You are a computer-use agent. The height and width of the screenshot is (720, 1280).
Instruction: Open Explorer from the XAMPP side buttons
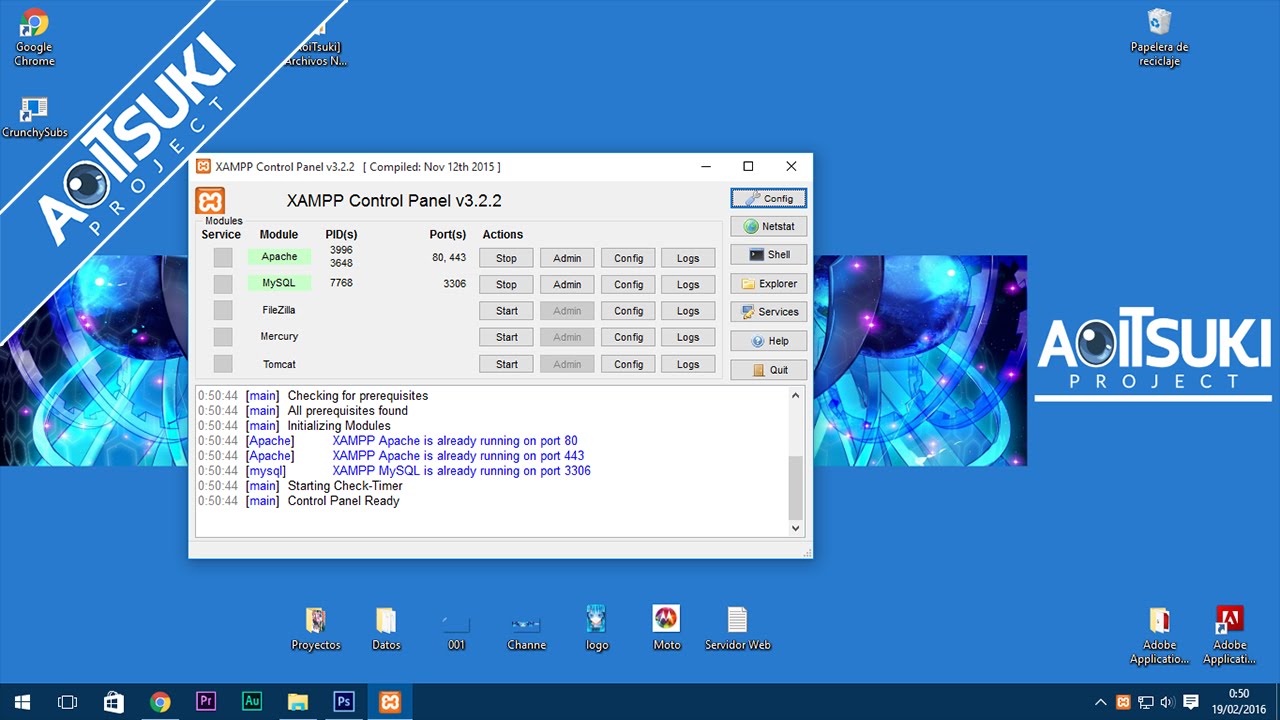(x=768, y=284)
